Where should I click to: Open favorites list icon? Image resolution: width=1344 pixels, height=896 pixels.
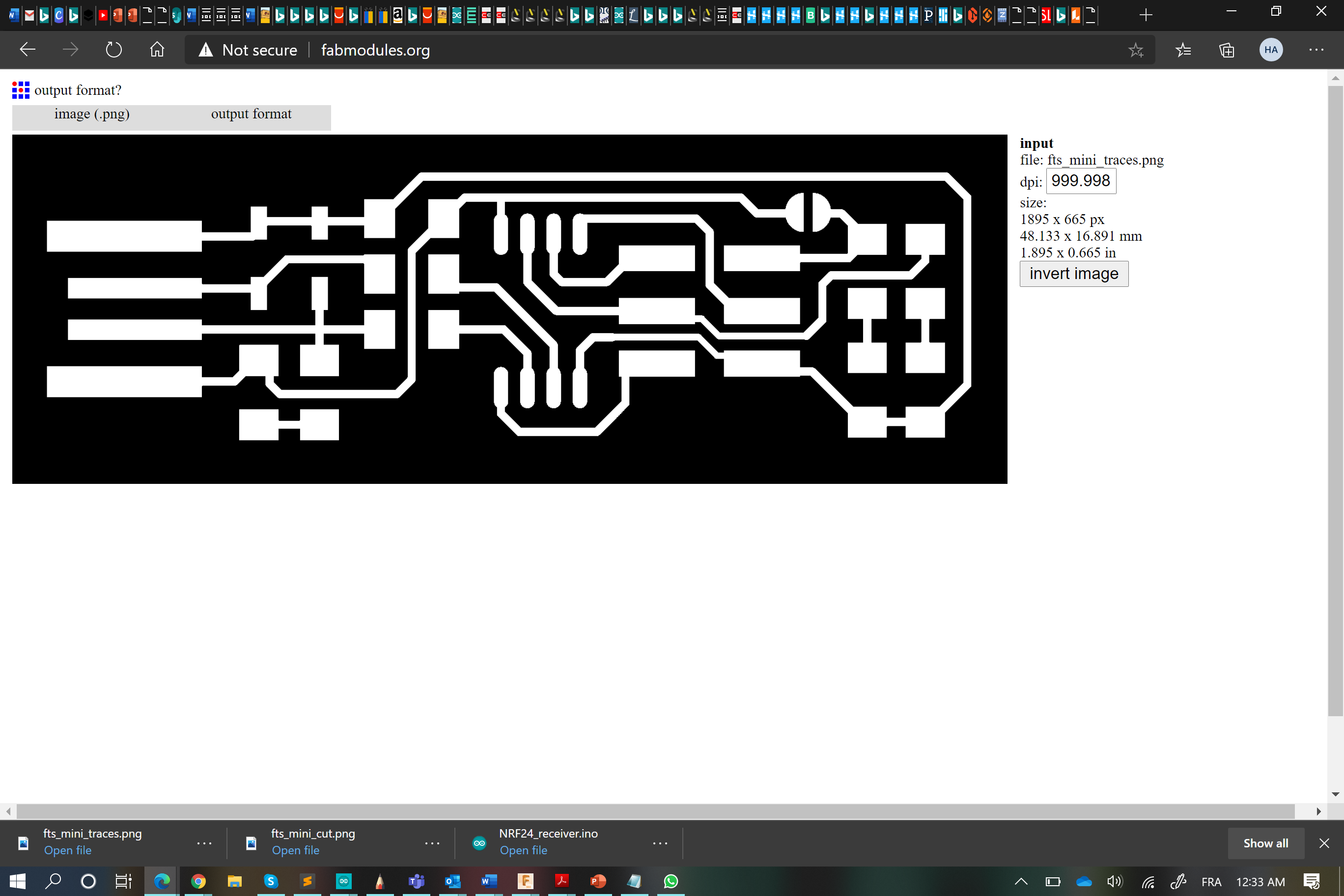[1183, 50]
